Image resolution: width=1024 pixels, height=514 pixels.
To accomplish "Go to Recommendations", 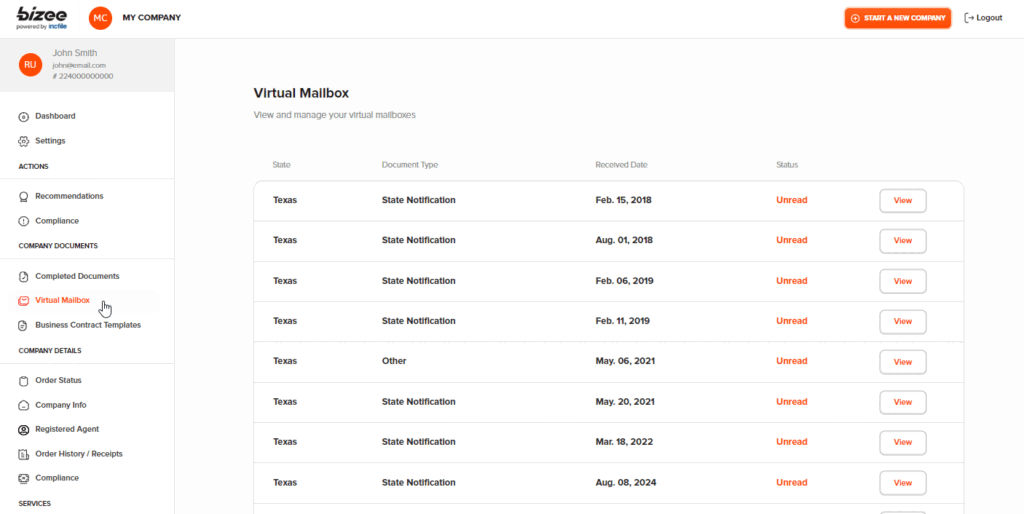I will (69, 196).
